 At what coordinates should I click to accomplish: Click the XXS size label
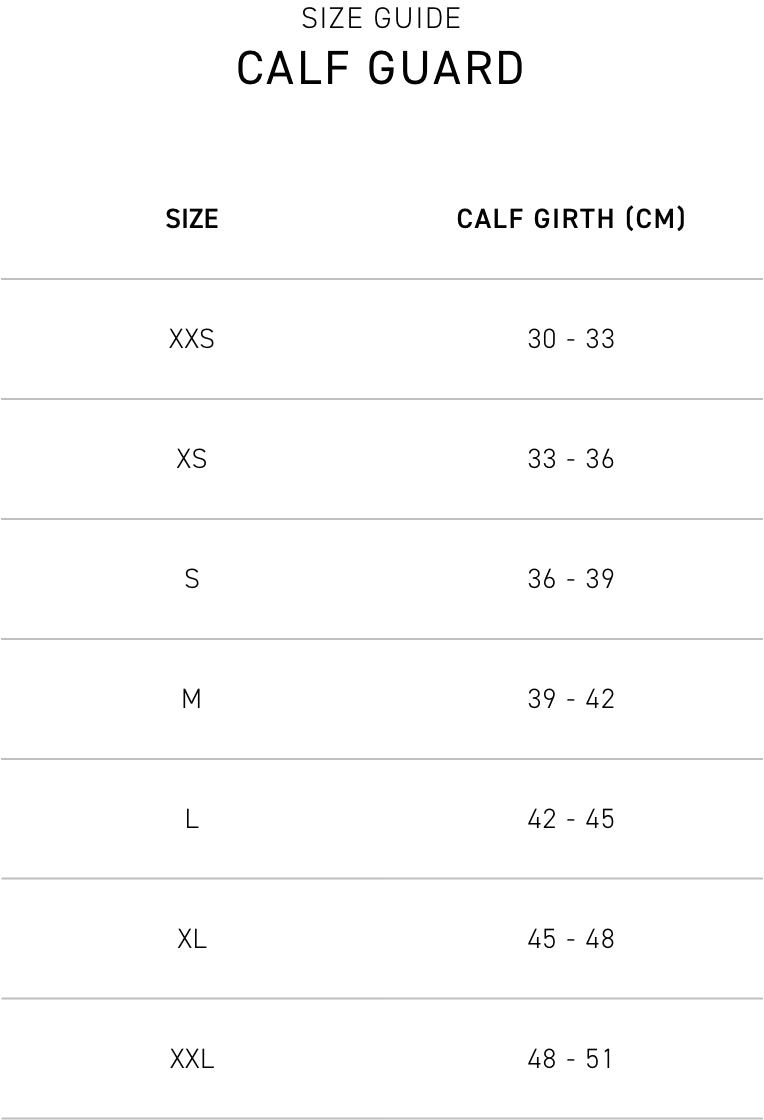click(x=192, y=339)
